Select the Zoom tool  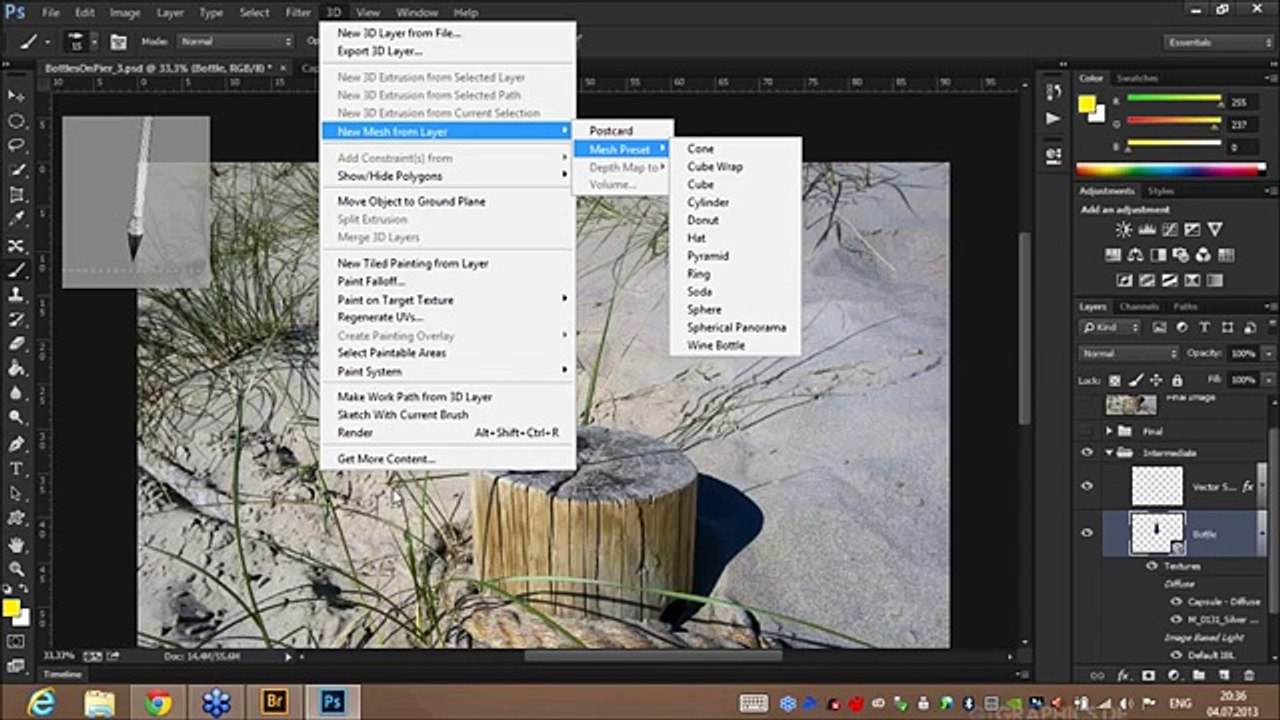click(16, 569)
